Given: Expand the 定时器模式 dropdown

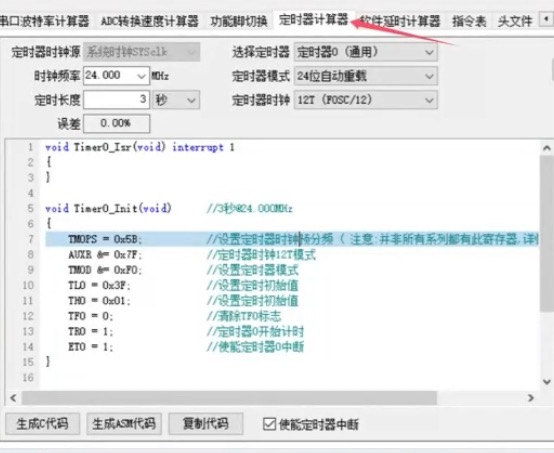Looking at the screenshot, I should [x=366, y=76].
